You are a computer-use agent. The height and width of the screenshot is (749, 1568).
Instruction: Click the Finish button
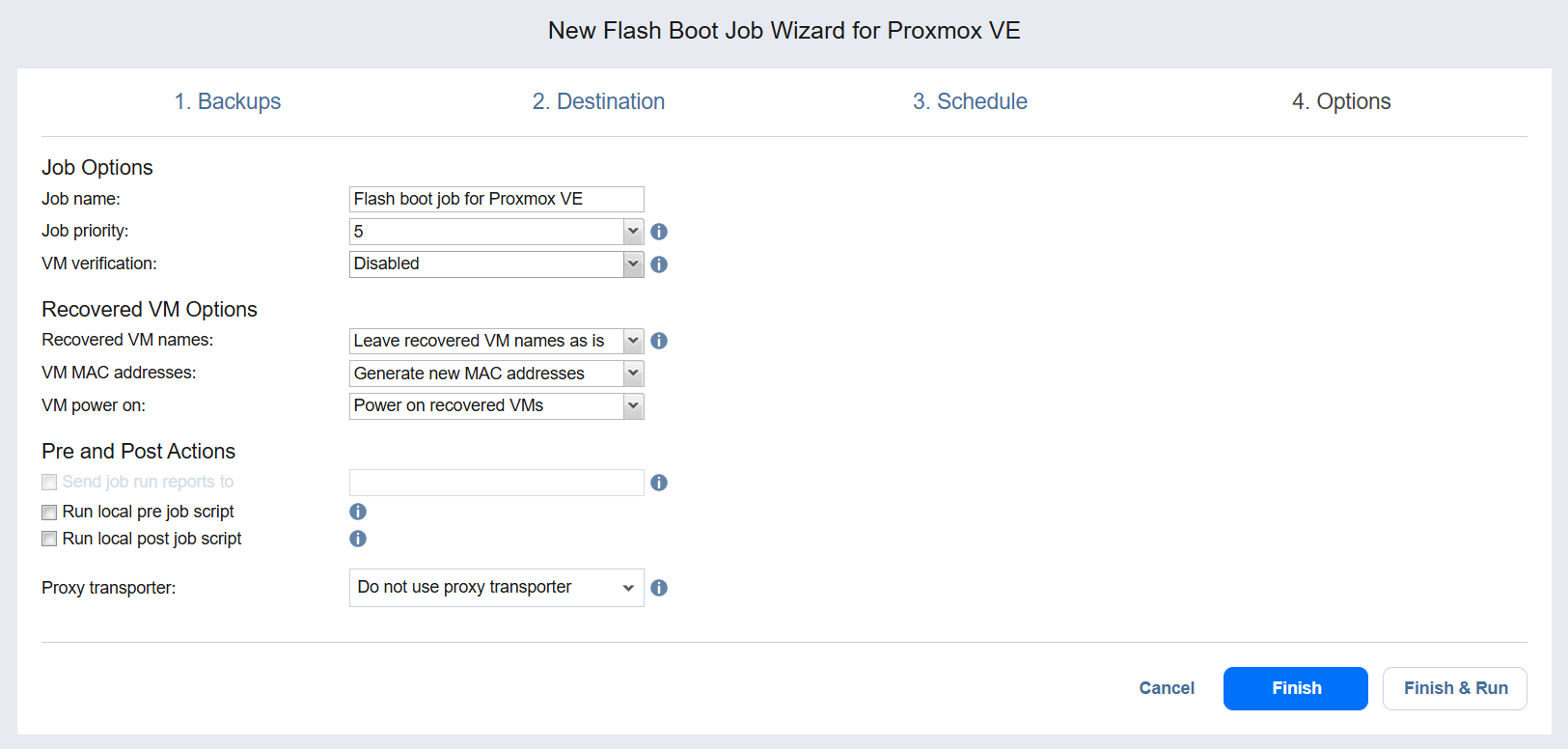pyautogui.click(x=1295, y=688)
